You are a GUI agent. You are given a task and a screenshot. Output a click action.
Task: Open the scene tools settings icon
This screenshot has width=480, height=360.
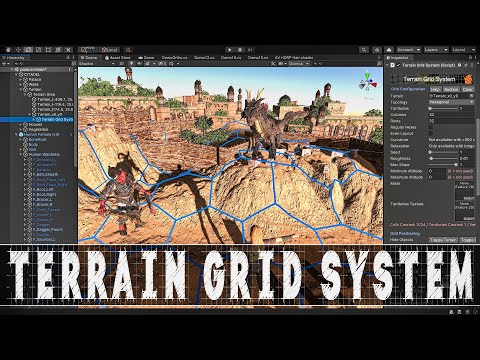point(273,63)
